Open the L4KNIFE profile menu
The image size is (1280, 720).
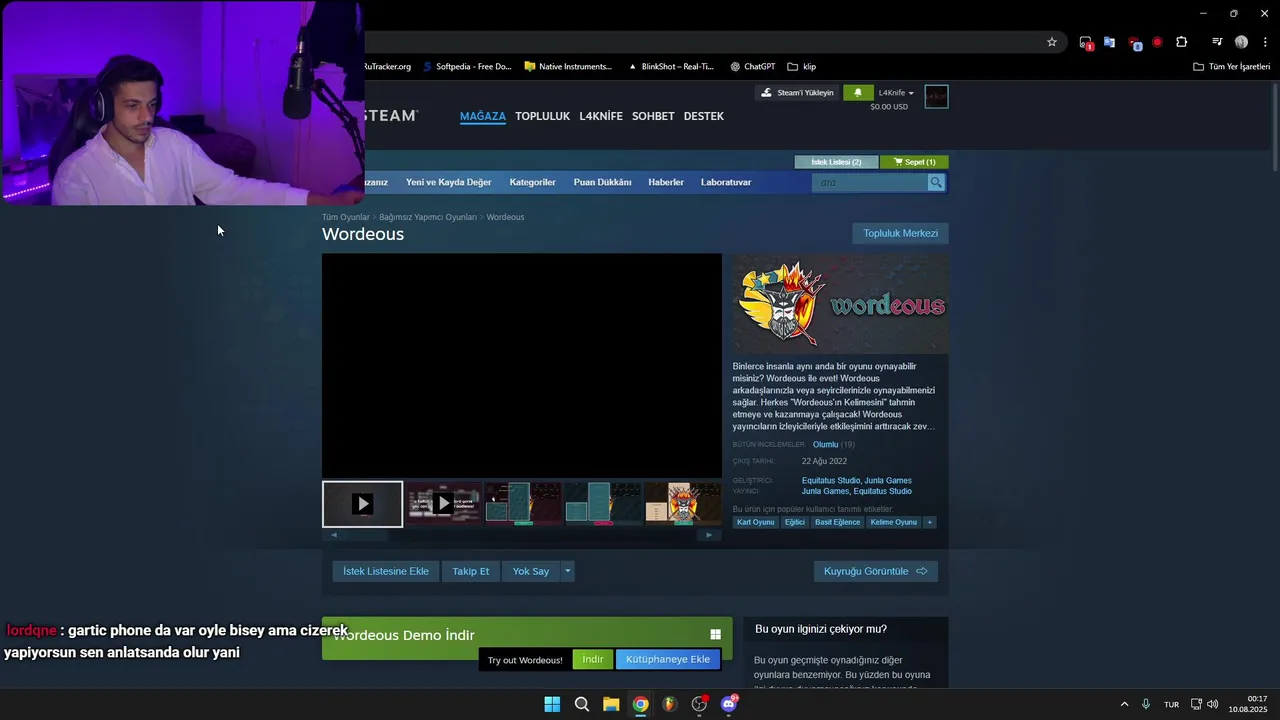click(601, 116)
